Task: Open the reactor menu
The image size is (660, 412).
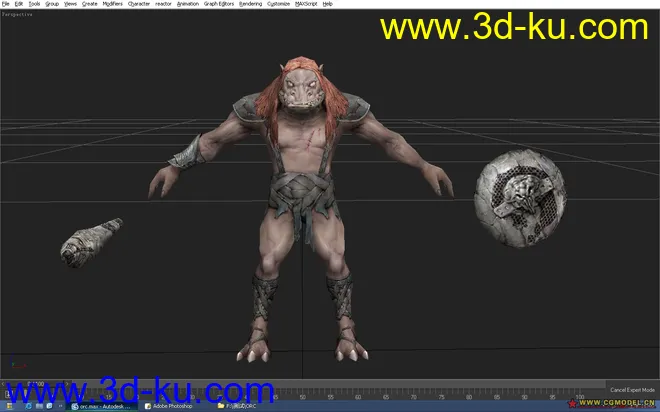Action: [x=163, y=4]
